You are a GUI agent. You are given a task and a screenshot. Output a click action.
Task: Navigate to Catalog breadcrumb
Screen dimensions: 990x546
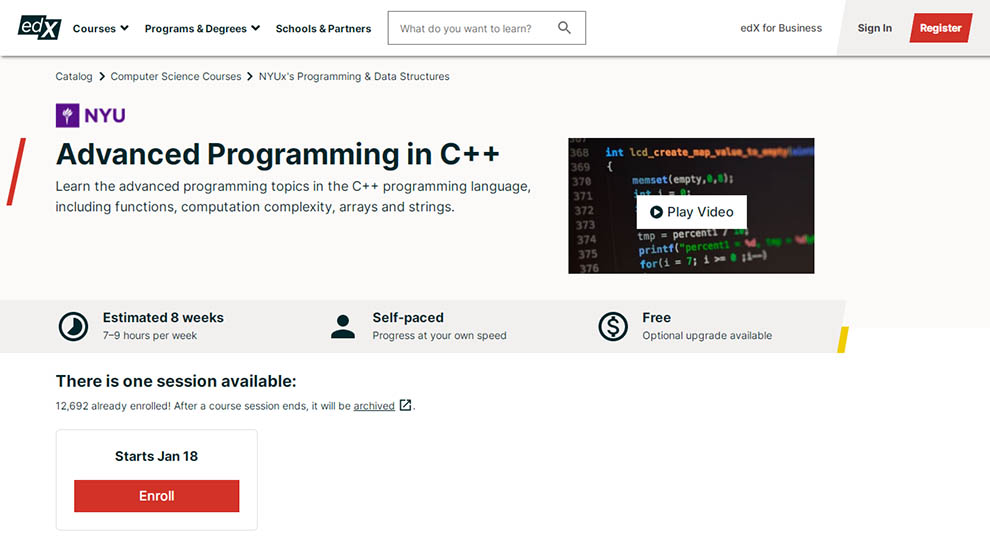(74, 76)
